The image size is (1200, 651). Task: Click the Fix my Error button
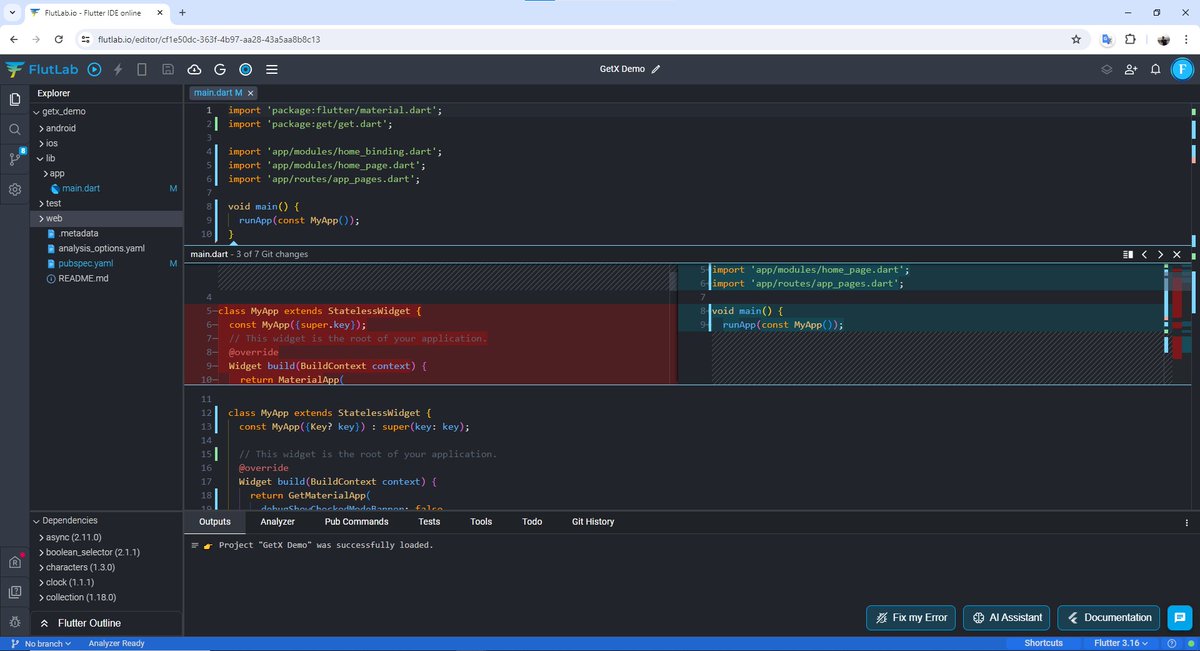[x=911, y=618]
